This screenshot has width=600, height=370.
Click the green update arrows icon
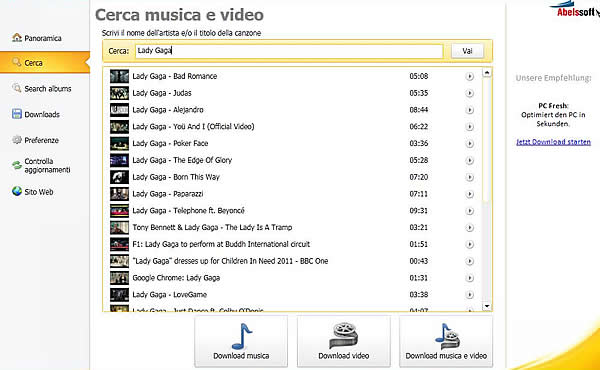17,165
